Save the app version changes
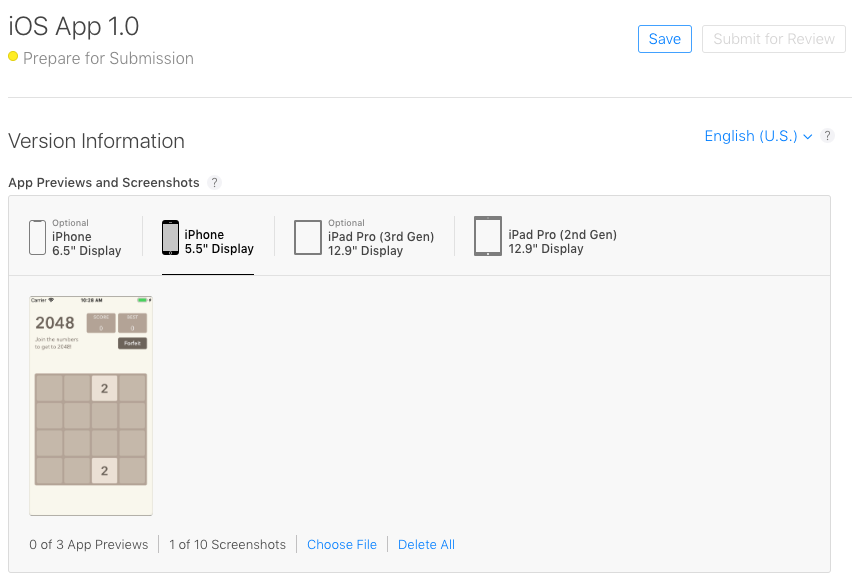Viewport: 852px width, 582px height. [x=665, y=39]
